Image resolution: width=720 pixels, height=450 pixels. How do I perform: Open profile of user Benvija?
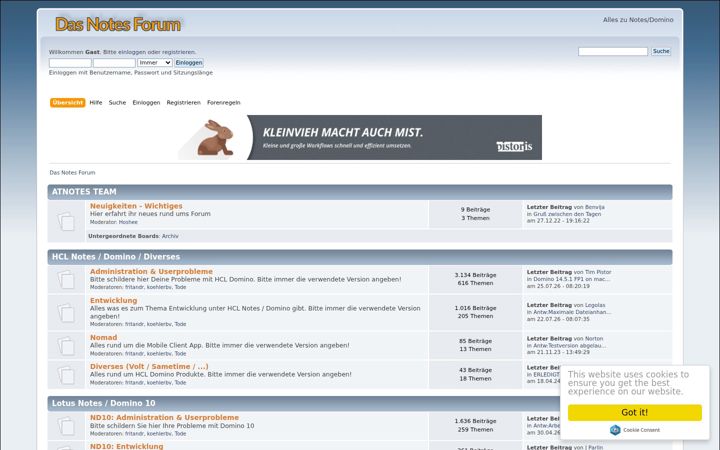click(x=595, y=207)
